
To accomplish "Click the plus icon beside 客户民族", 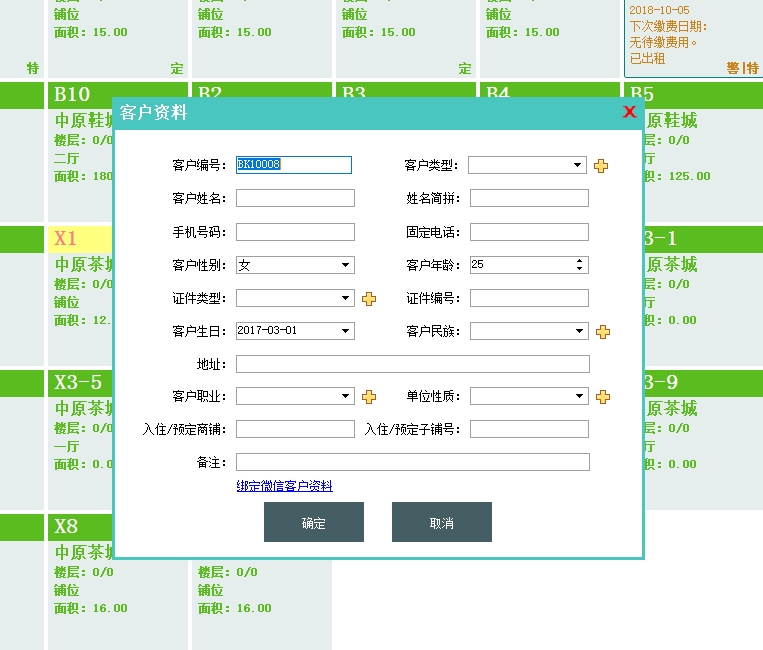I will 603,332.
